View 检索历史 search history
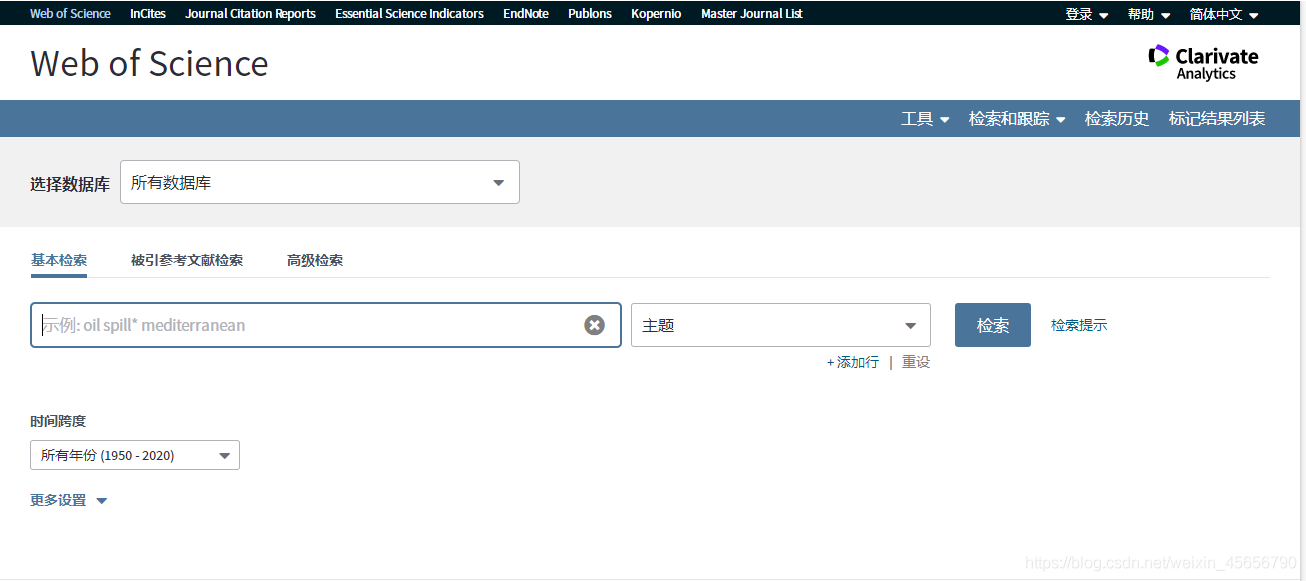Screen dimensions: 1306x581 (x=1117, y=119)
